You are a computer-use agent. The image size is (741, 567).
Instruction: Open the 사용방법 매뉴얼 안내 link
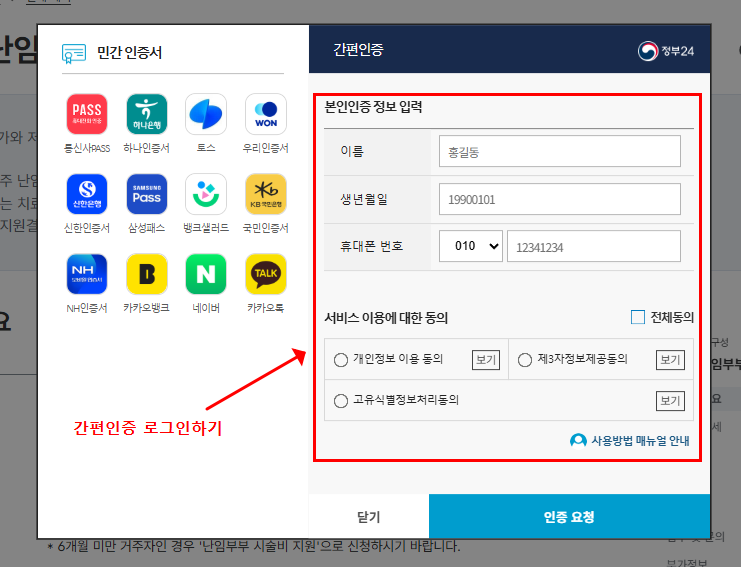click(x=640, y=441)
